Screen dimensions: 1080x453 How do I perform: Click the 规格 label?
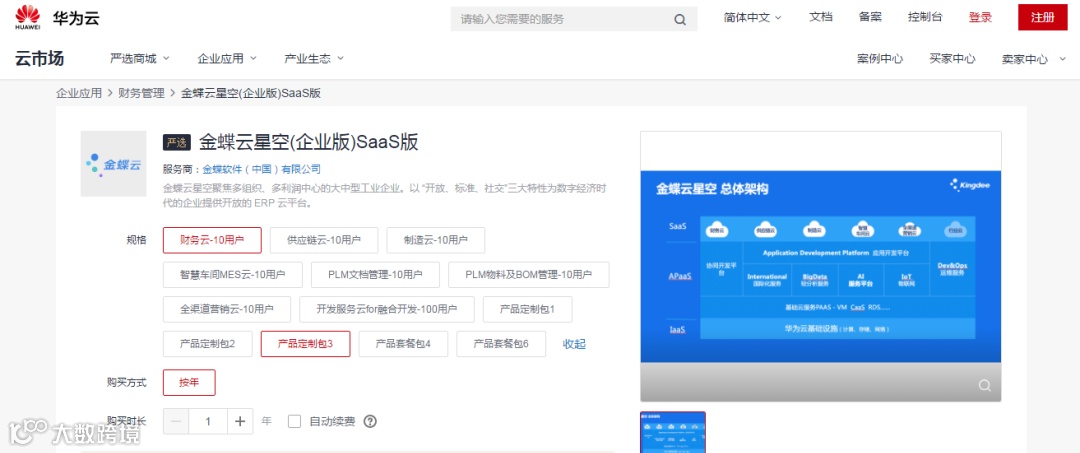tap(136, 240)
